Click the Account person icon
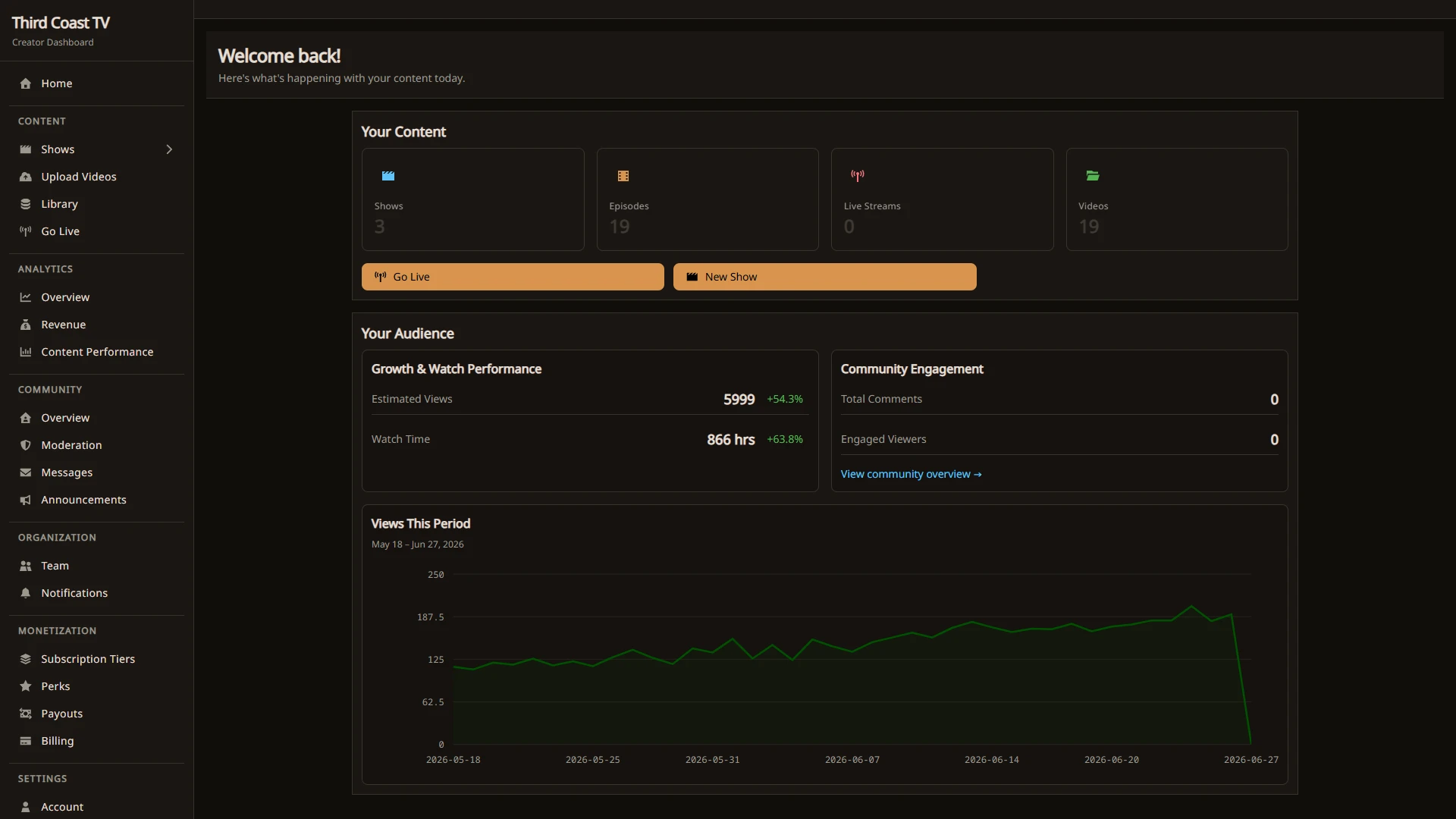Screen dimensions: 1456x819 click(x=26, y=807)
